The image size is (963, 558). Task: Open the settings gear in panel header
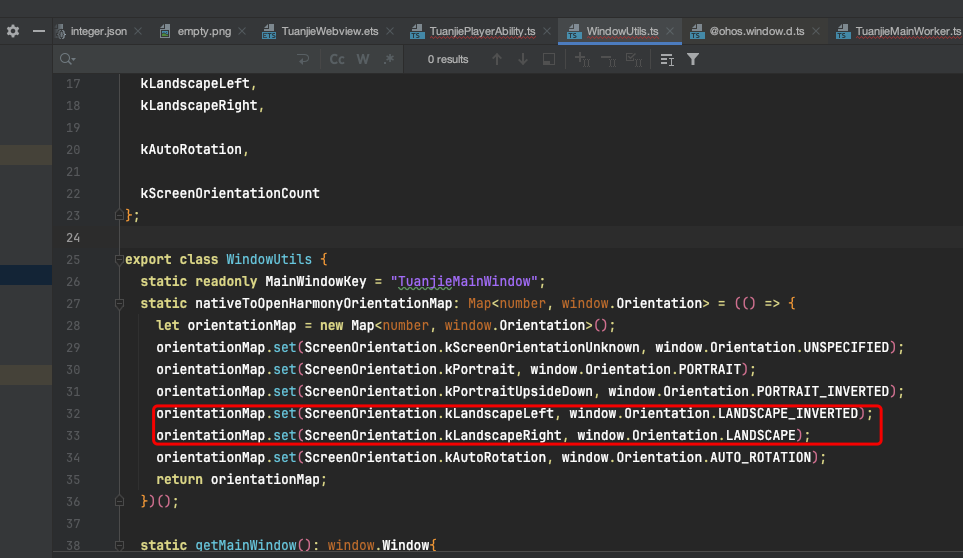pyautogui.click(x=13, y=31)
